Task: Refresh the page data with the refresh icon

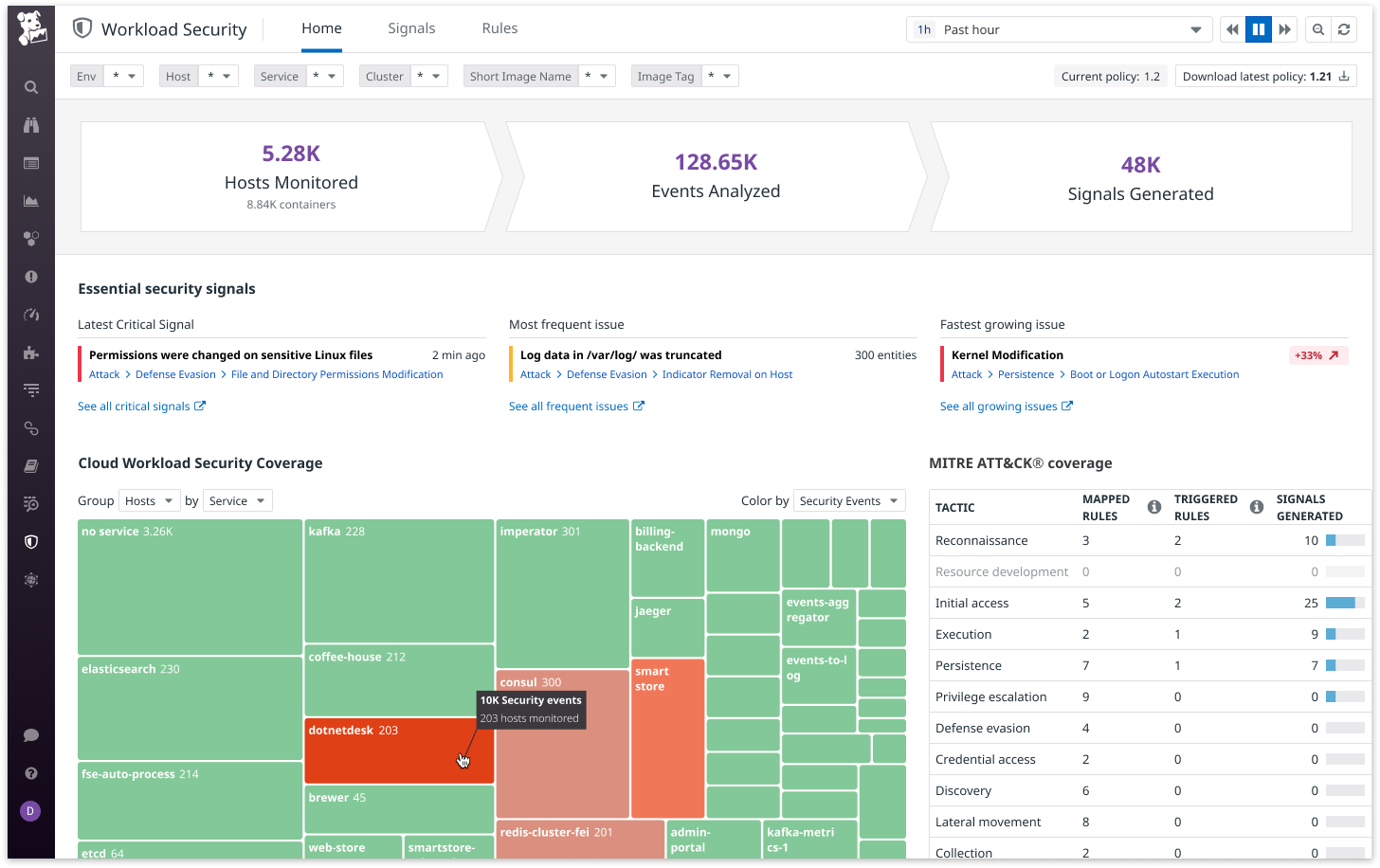Action: click(x=1344, y=29)
